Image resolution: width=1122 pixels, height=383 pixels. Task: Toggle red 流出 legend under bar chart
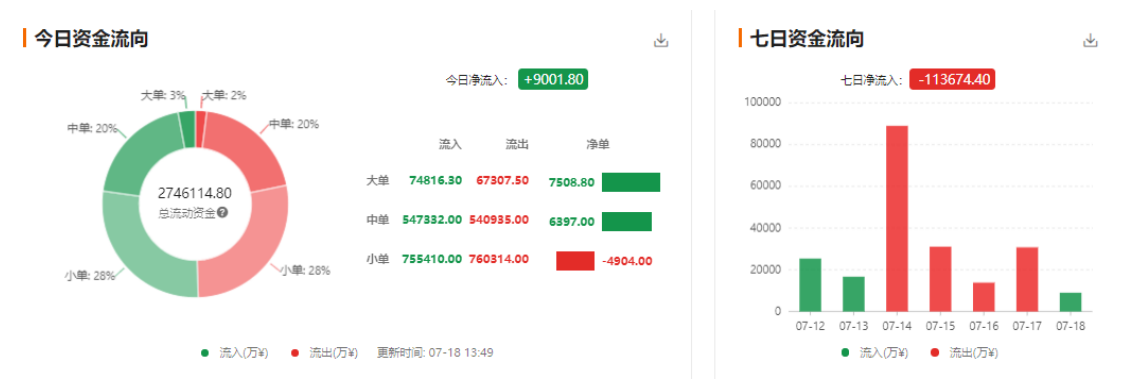[964, 353]
